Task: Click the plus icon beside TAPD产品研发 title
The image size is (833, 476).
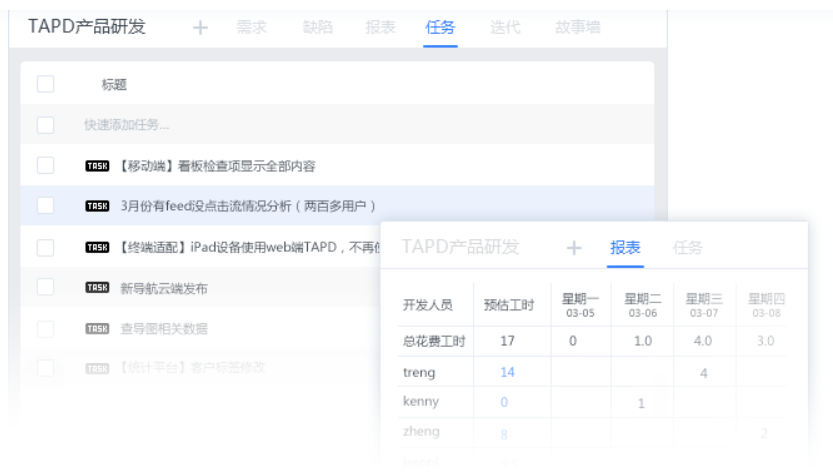Action: click(200, 28)
